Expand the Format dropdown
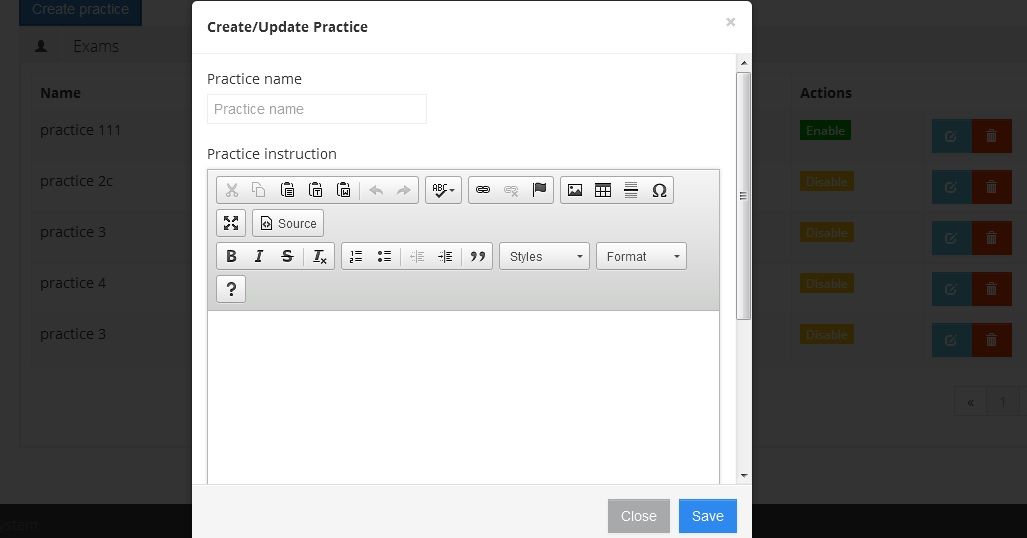 coord(641,257)
